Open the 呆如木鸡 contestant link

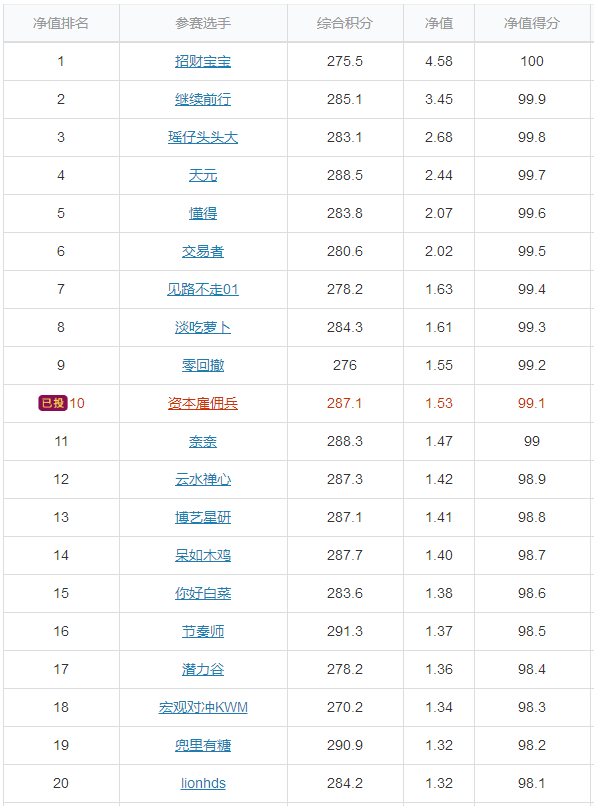click(x=203, y=555)
